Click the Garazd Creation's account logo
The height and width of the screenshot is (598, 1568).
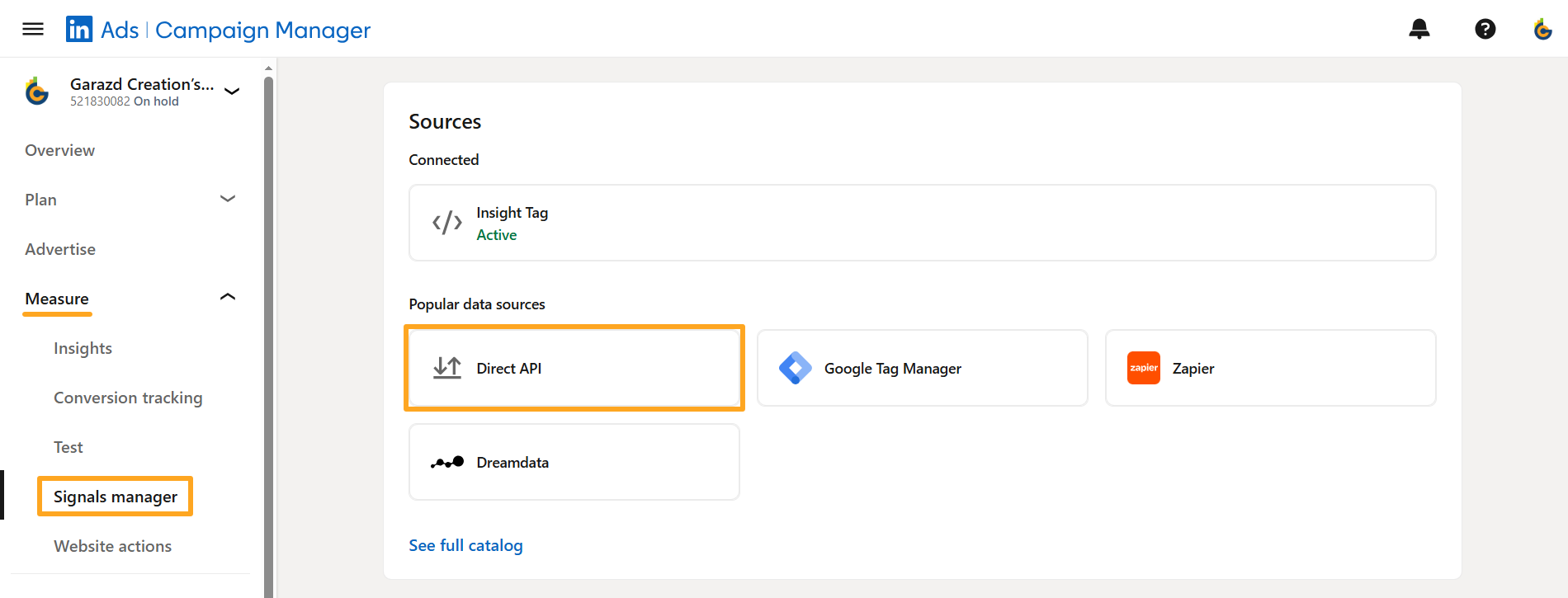[37, 91]
